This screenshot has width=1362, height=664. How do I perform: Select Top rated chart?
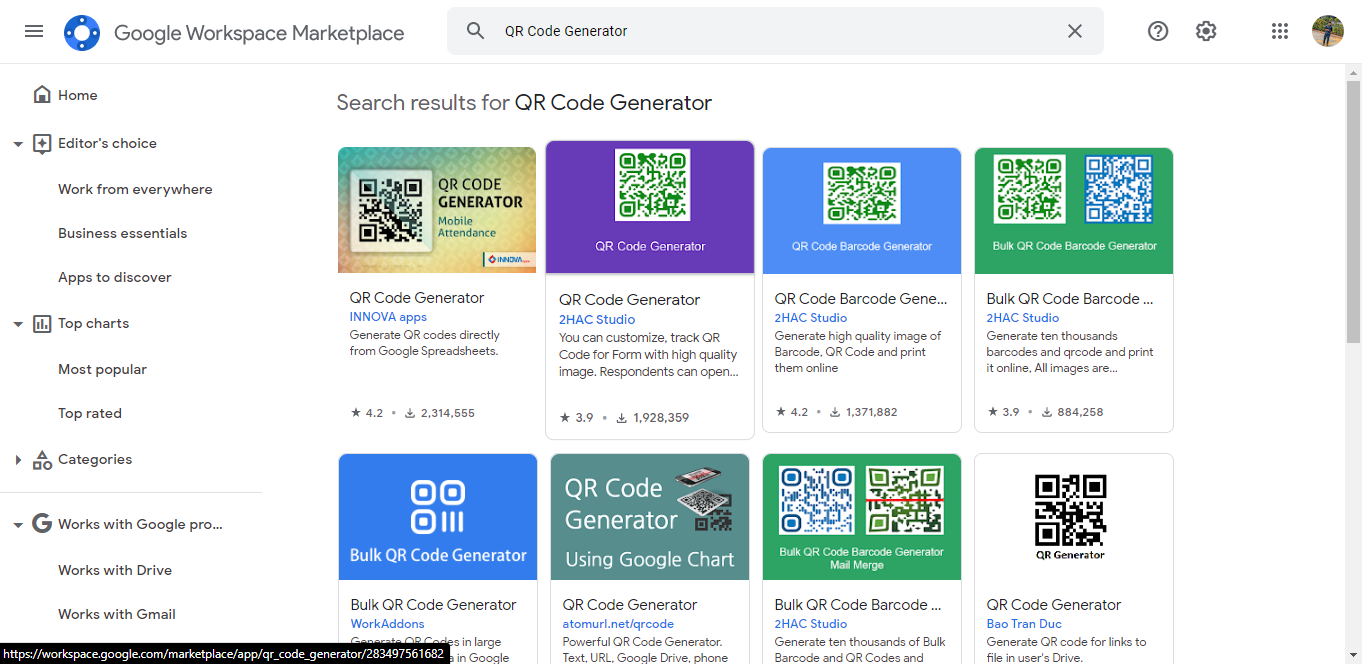(90, 413)
